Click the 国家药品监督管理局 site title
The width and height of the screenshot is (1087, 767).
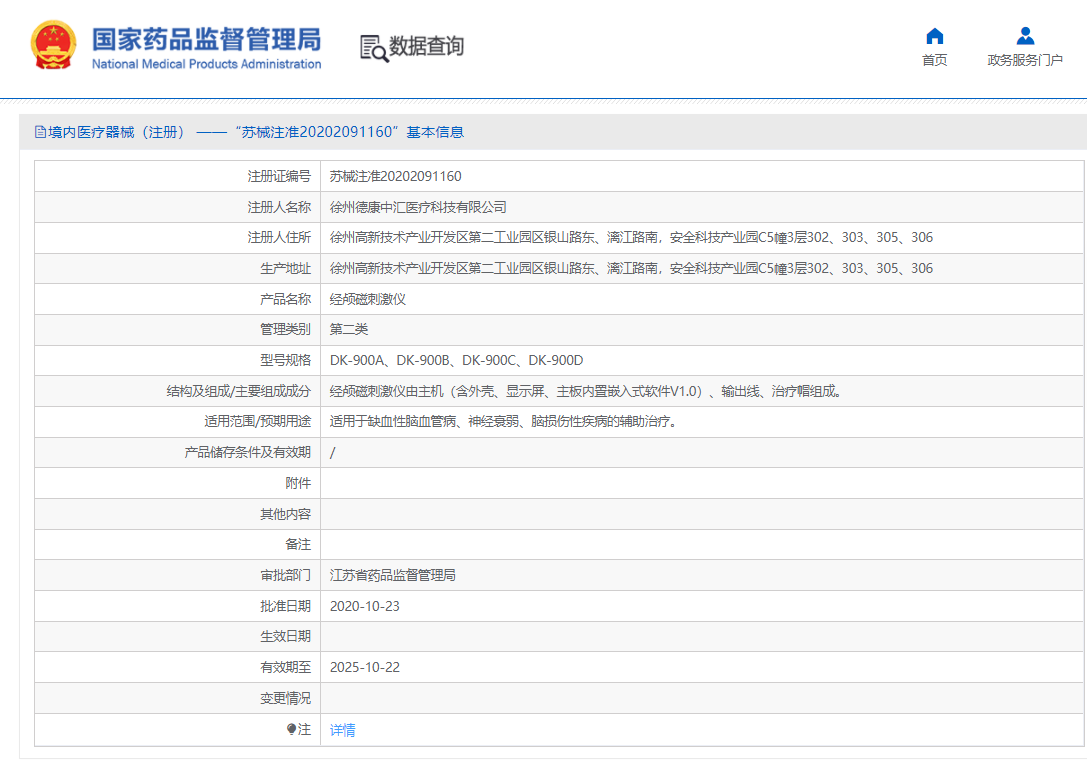tap(207, 40)
